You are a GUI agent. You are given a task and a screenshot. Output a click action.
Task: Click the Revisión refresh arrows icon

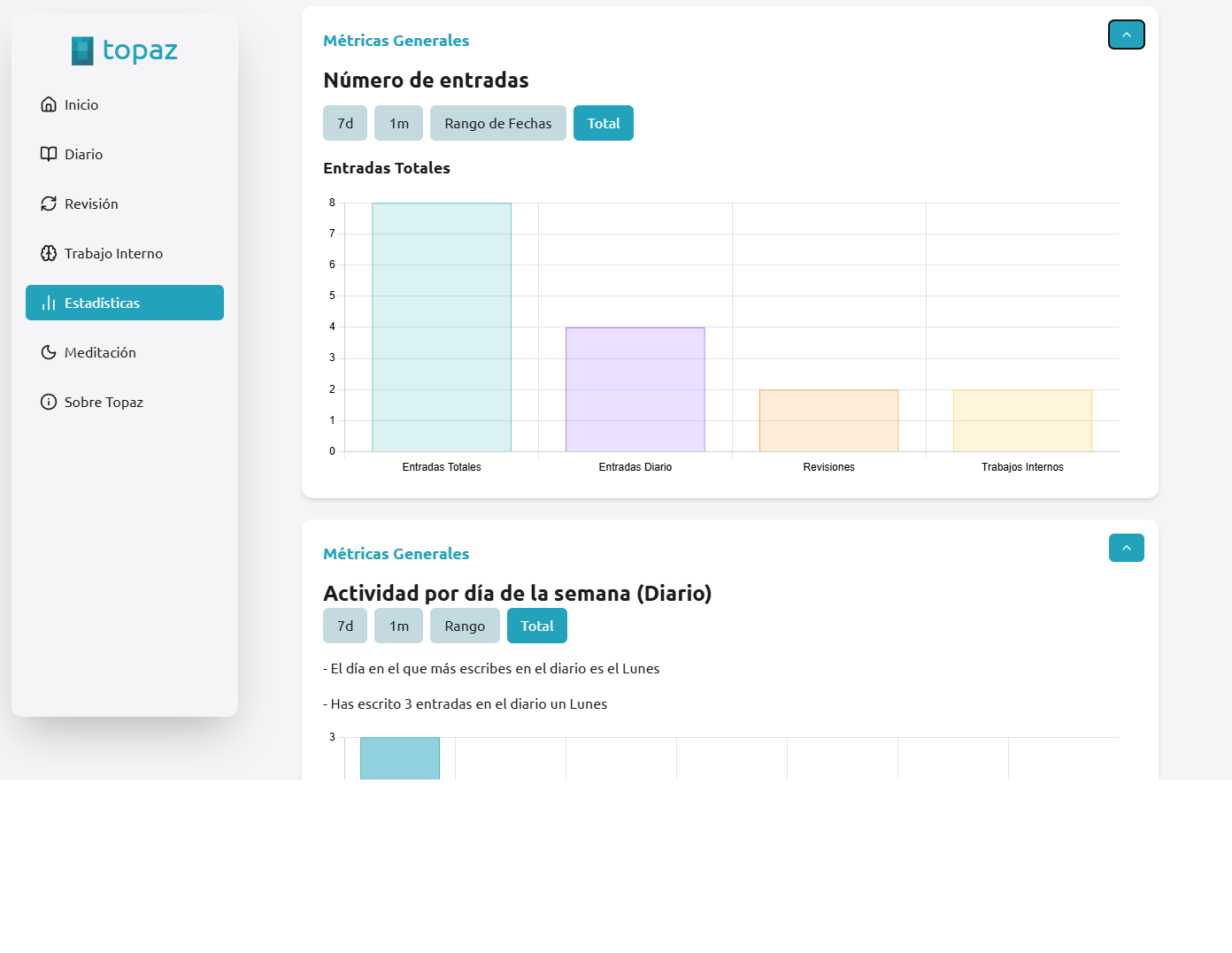pos(49,204)
